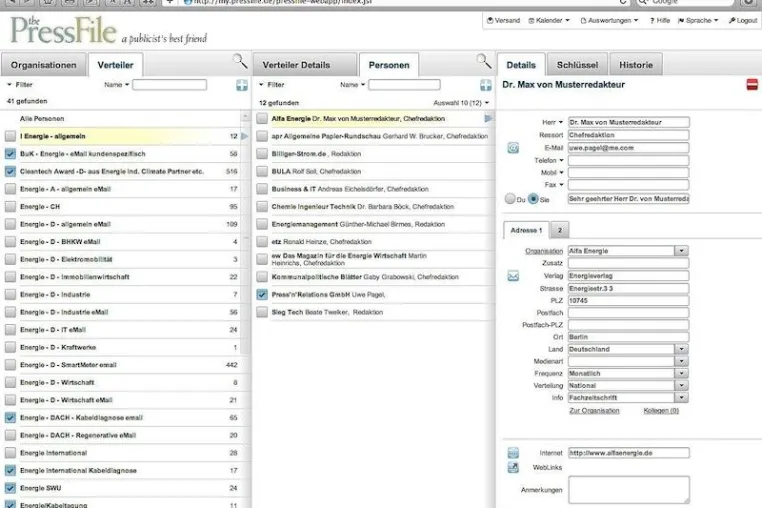Add new Verteiler with plus icon
The height and width of the screenshot is (508, 762).
pyautogui.click(x=242, y=85)
